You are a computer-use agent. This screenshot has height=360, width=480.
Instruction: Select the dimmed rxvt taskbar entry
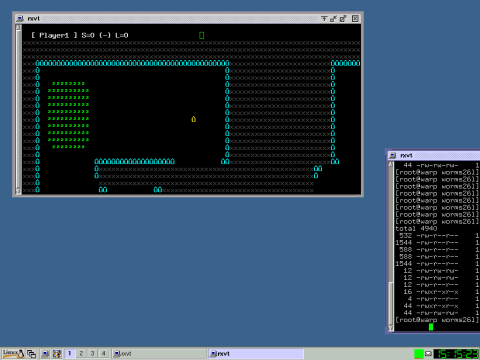tap(159, 353)
